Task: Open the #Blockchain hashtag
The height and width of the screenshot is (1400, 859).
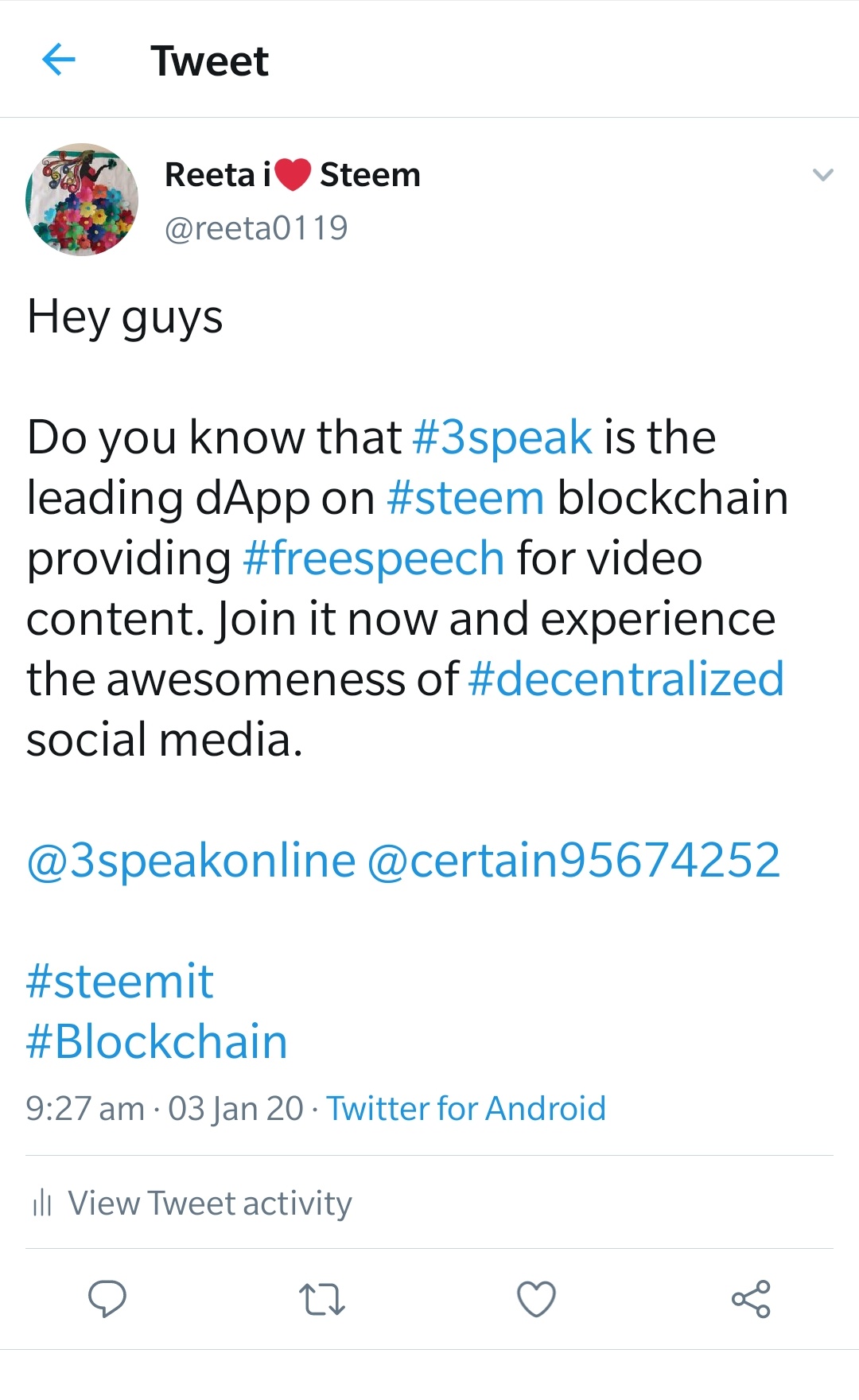Action: [x=157, y=1042]
